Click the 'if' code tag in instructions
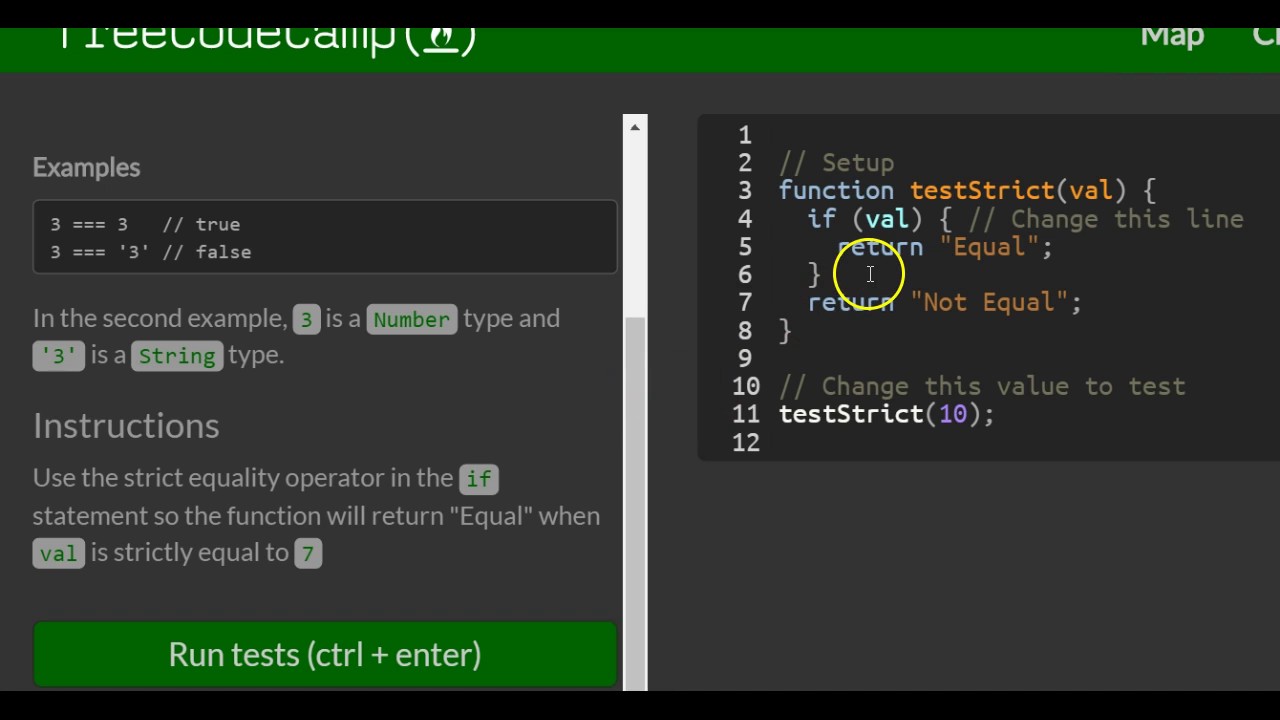The width and height of the screenshot is (1280, 720). [x=478, y=479]
